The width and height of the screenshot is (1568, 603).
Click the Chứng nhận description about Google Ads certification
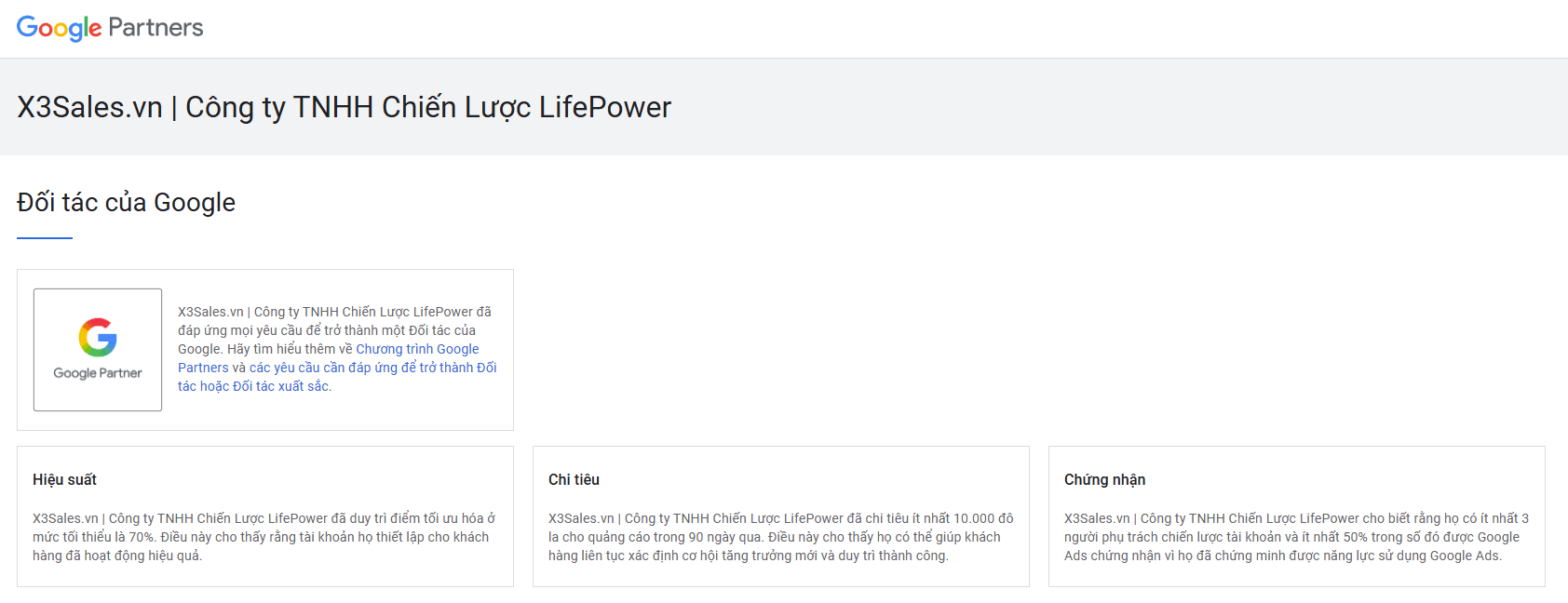1296,537
